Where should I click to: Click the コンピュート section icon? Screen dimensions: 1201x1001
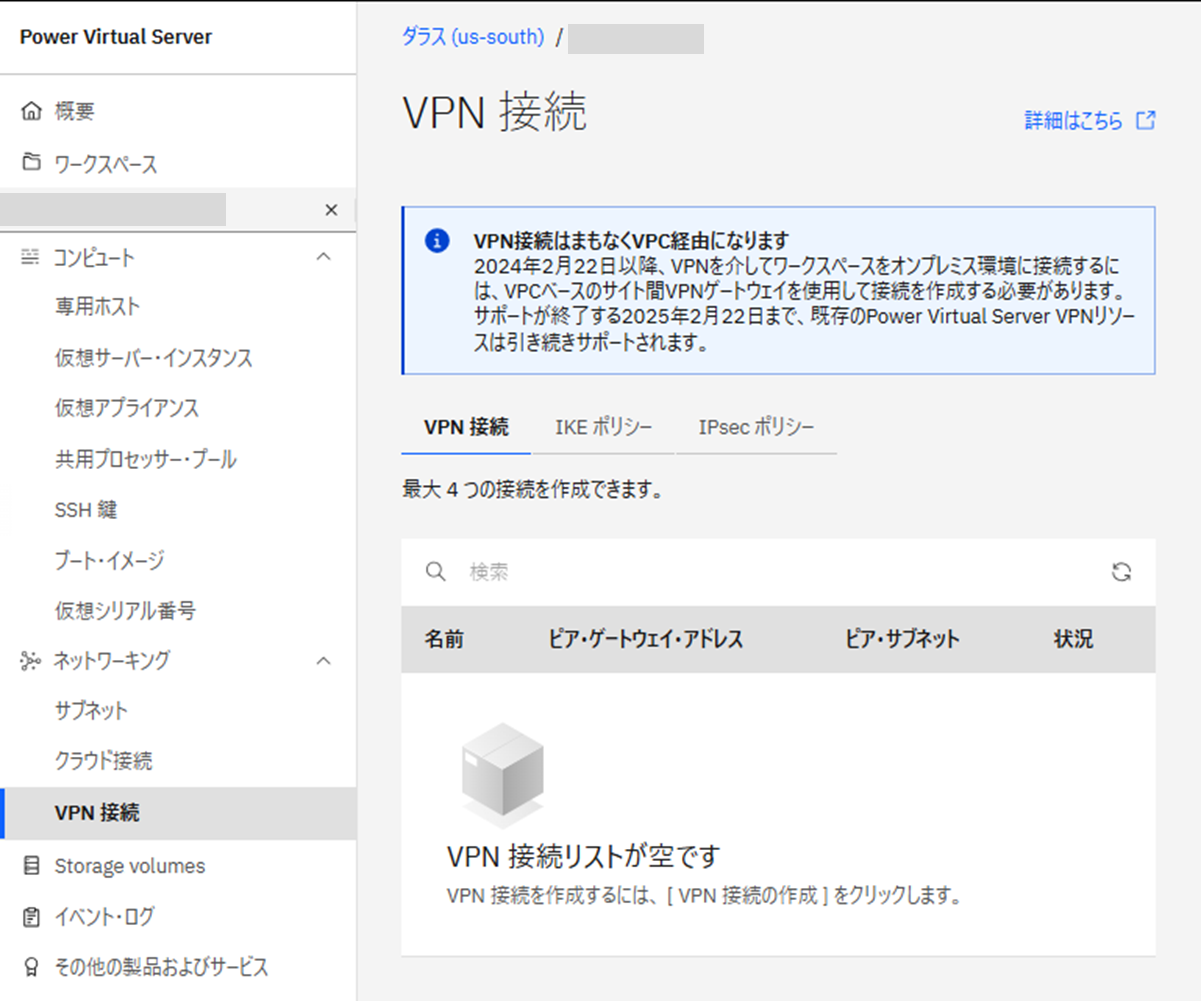click(x=32, y=257)
